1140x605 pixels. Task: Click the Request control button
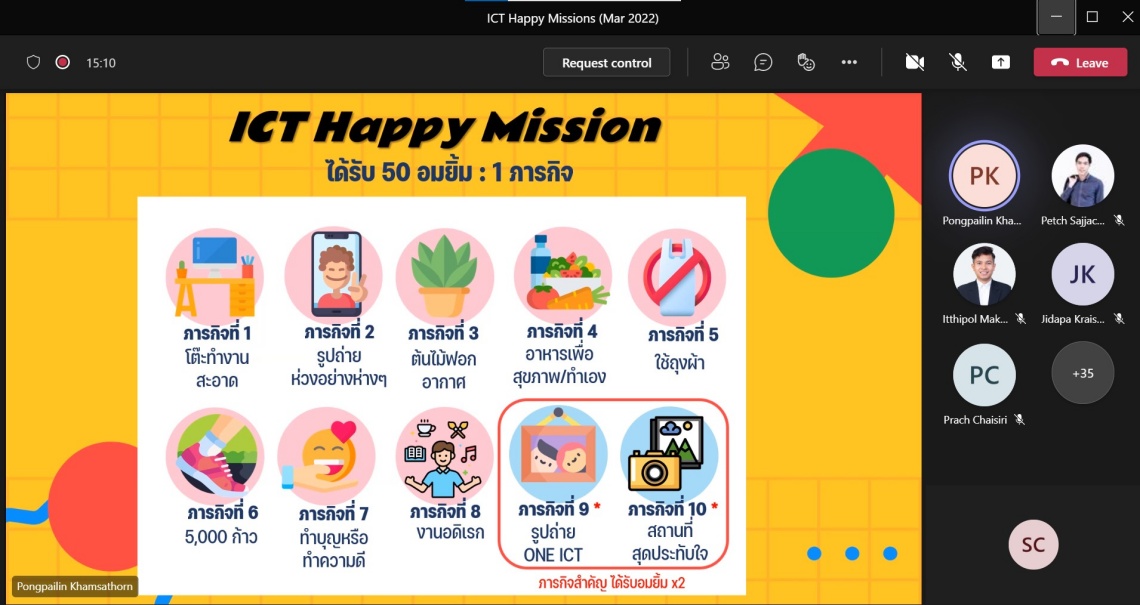(x=606, y=62)
